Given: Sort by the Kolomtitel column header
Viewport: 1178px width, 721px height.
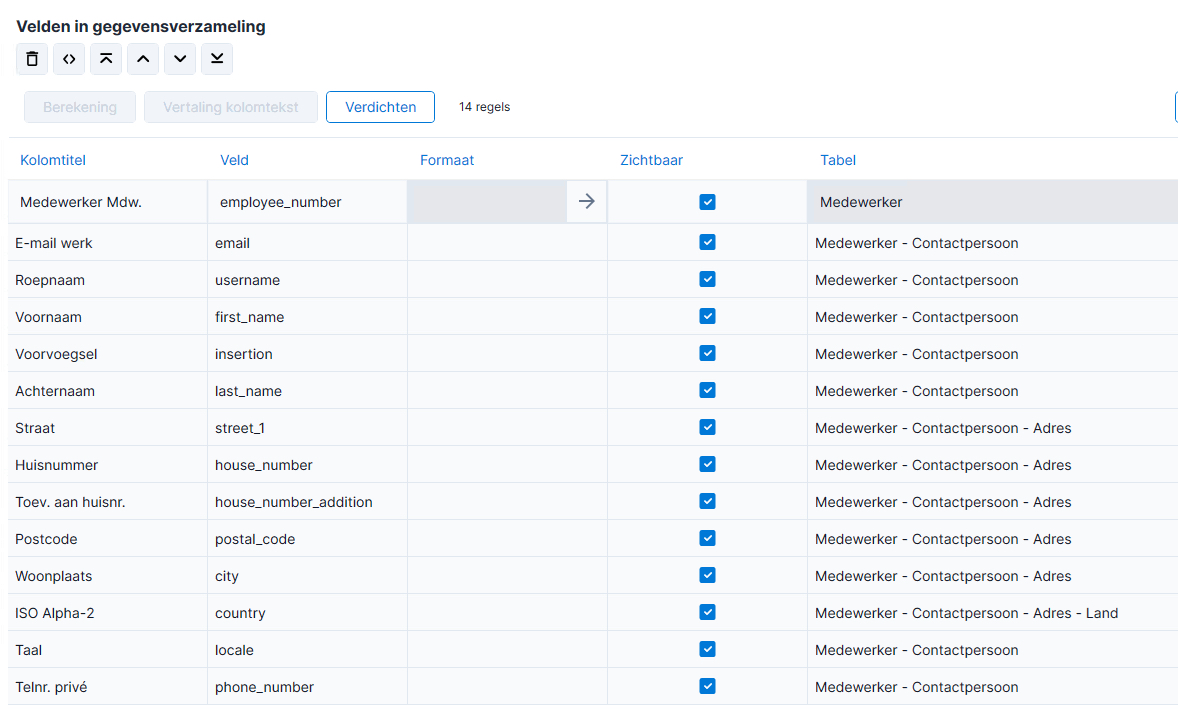Looking at the screenshot, I should point(53,160).
